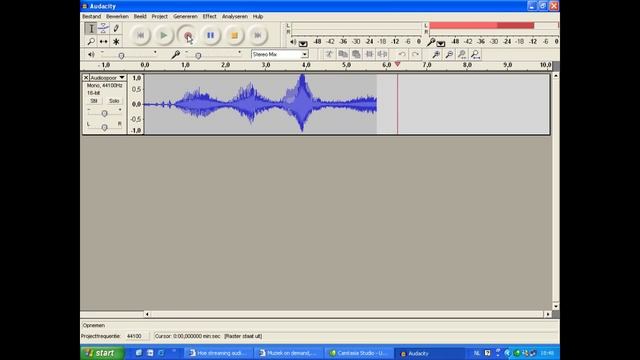This screenshot has width=640, height=360.
Task: Click the Windows start button
Action: click(103, 353)
